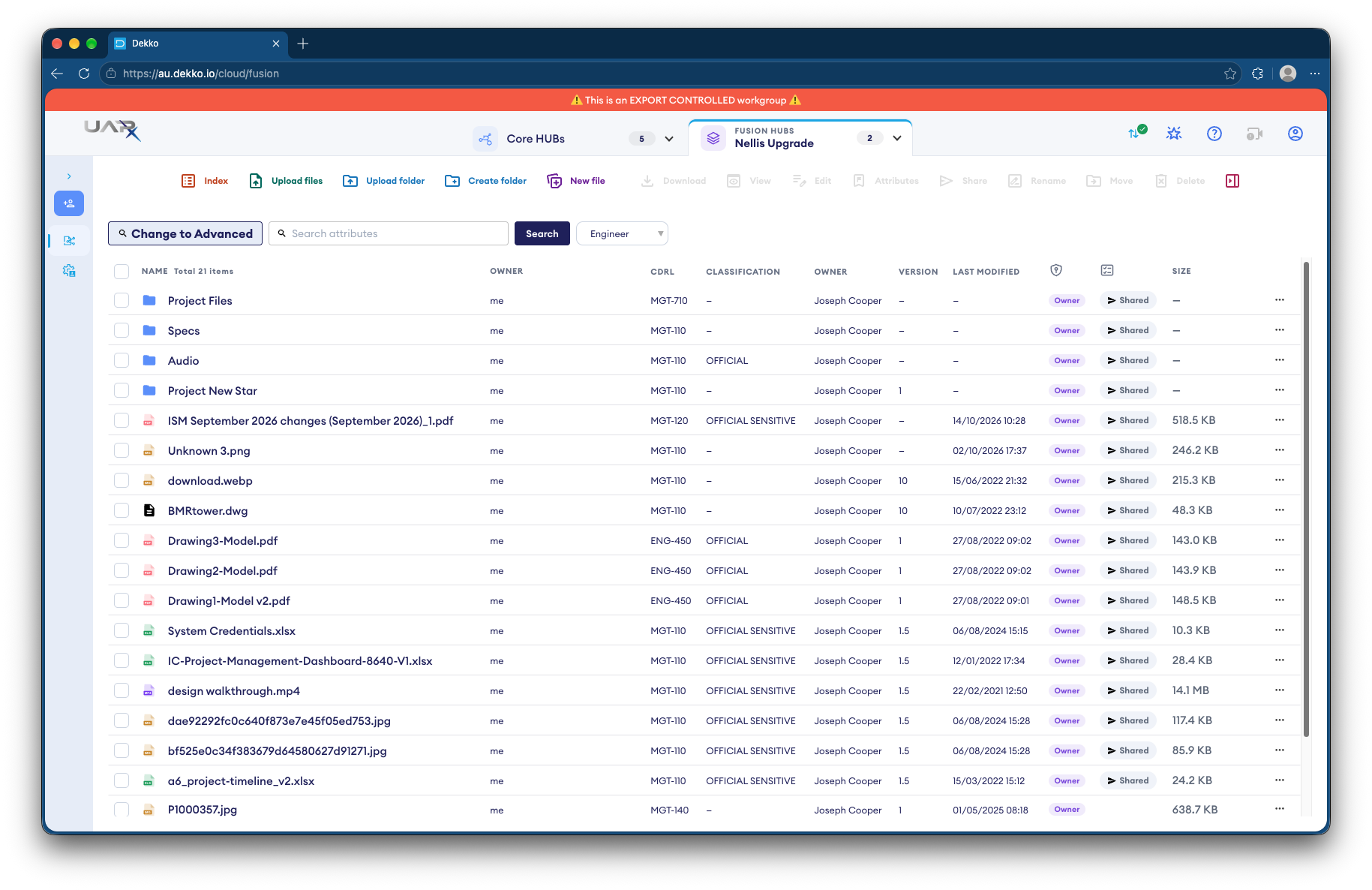Select the Audio folder checkbox
This screenshot has width=1372, height=890.
point(122,360)
